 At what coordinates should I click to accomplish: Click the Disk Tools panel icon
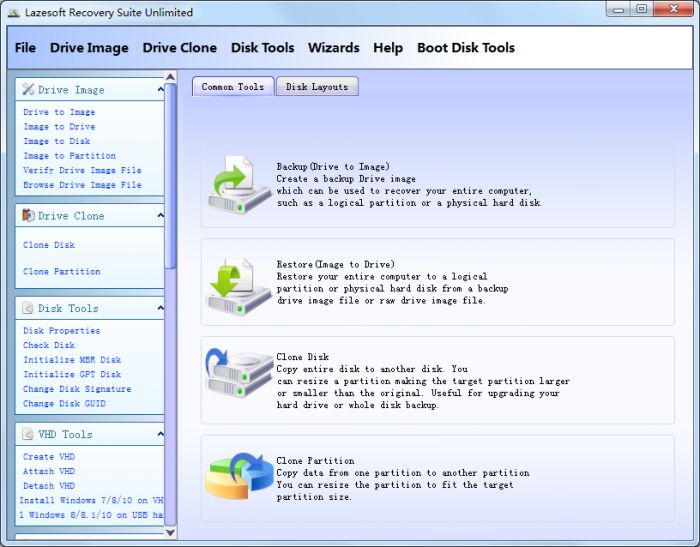28,308
